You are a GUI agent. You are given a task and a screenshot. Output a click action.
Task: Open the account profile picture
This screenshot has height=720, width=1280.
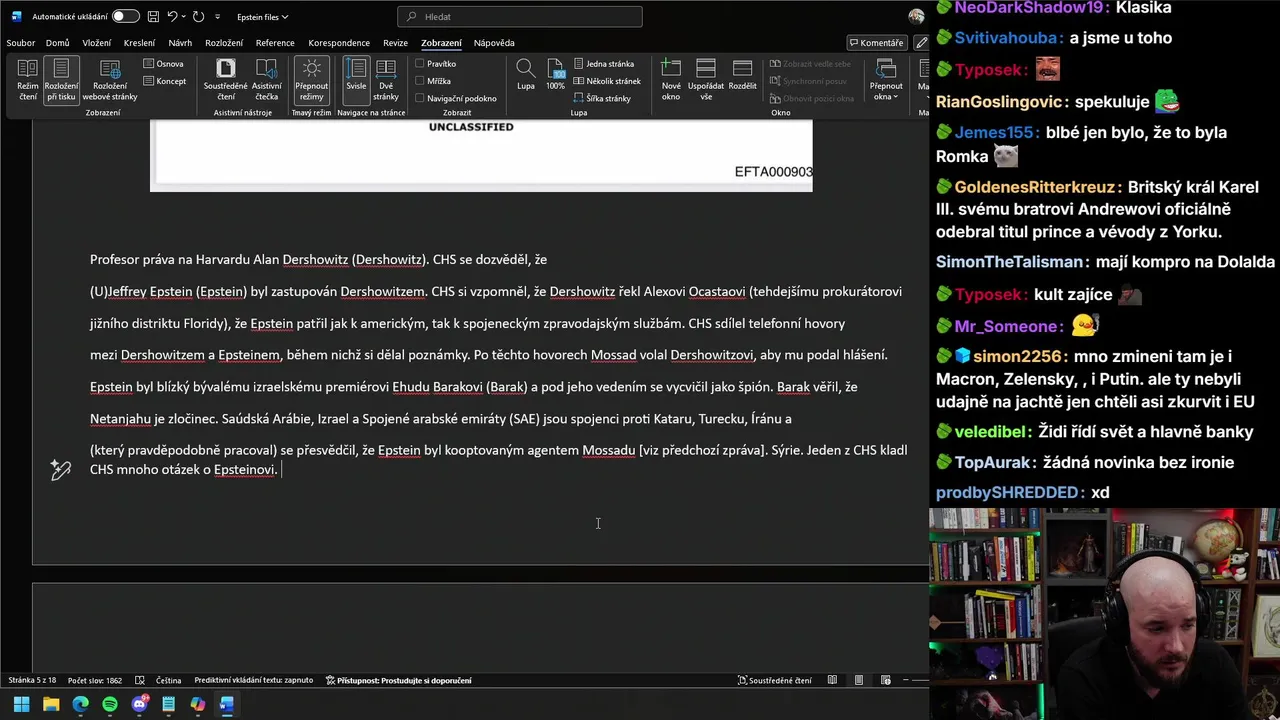click(916, 17)
